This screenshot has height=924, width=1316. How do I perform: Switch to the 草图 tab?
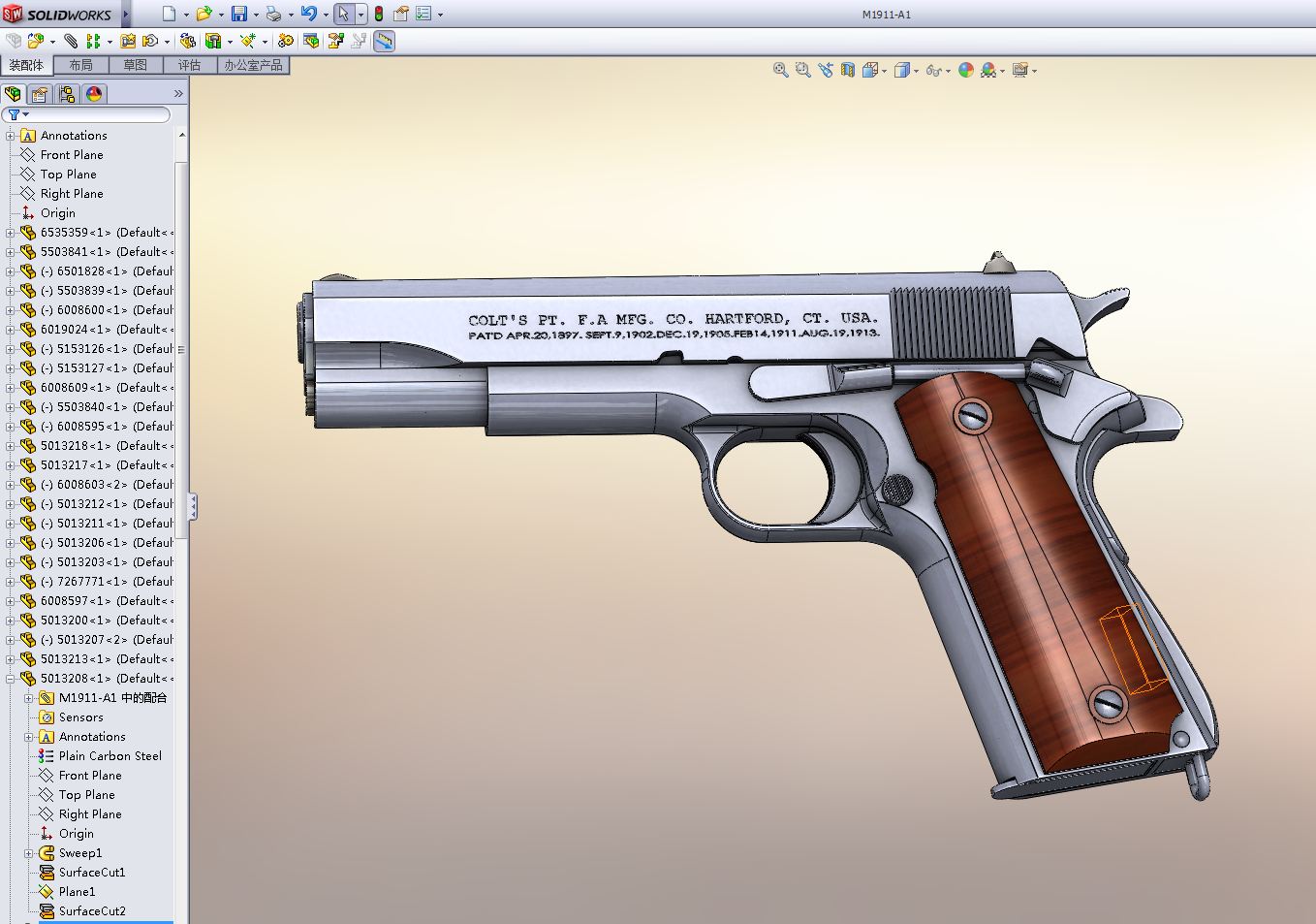click(x=136, y=65)
